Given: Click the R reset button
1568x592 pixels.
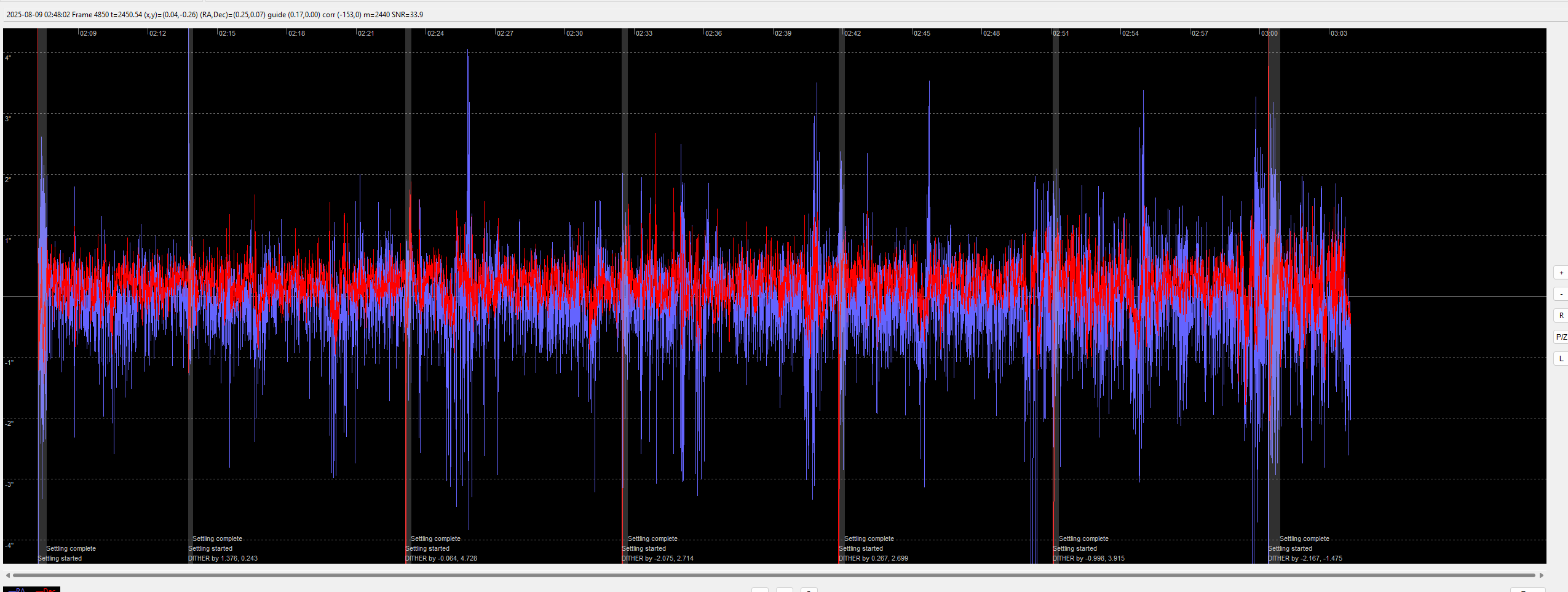Looking at the screenshot, I should click(1561, 316).
